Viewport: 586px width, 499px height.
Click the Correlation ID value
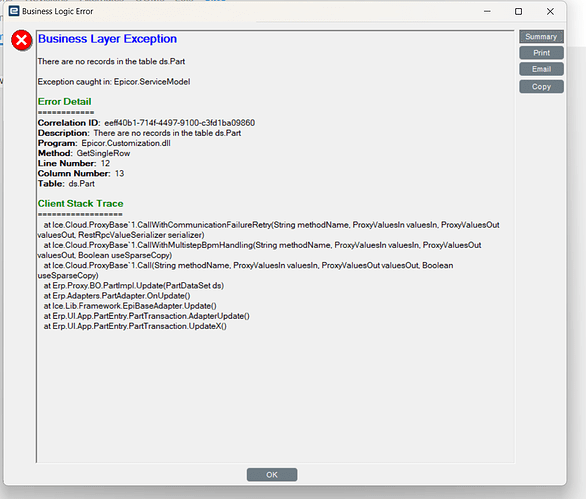point(179,123)
